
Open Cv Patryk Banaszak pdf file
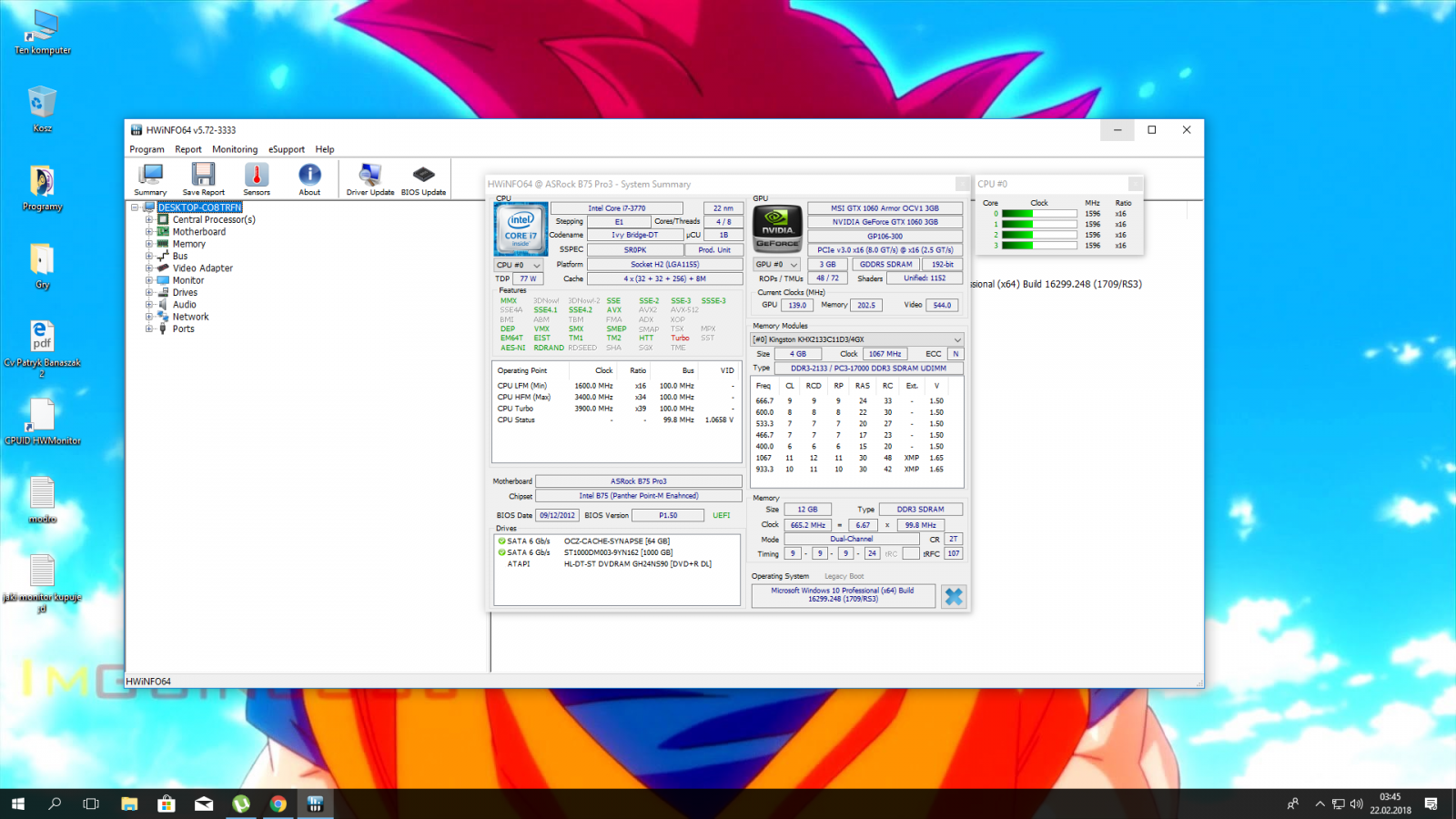click(x=43, y=349)
